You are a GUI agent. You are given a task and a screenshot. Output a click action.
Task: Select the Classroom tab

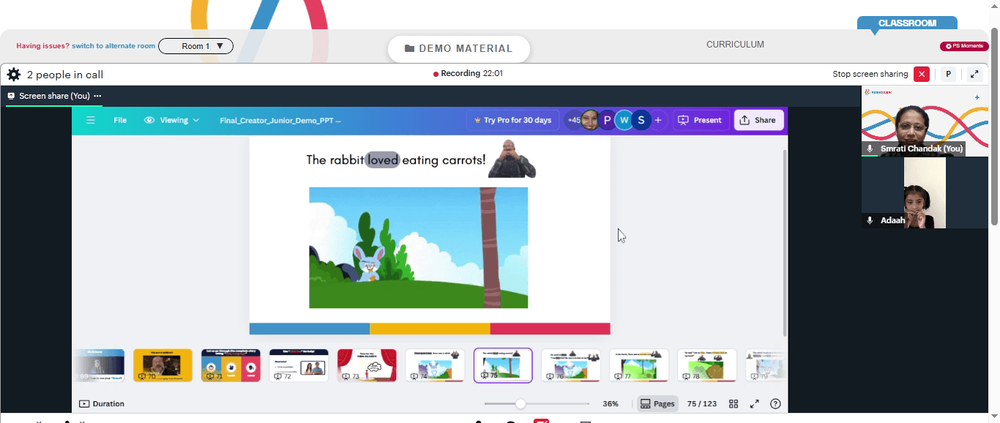click(x=907, y=23)
